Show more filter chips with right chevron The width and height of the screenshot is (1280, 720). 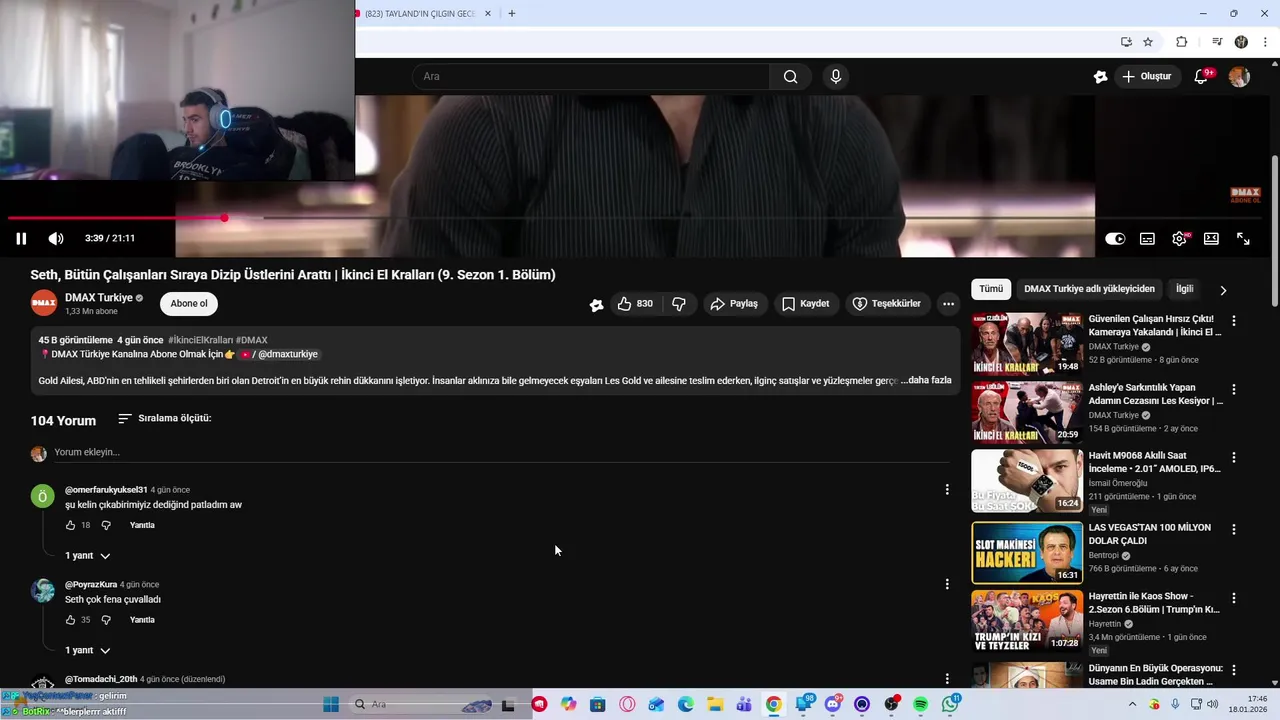coord(1222,290)
